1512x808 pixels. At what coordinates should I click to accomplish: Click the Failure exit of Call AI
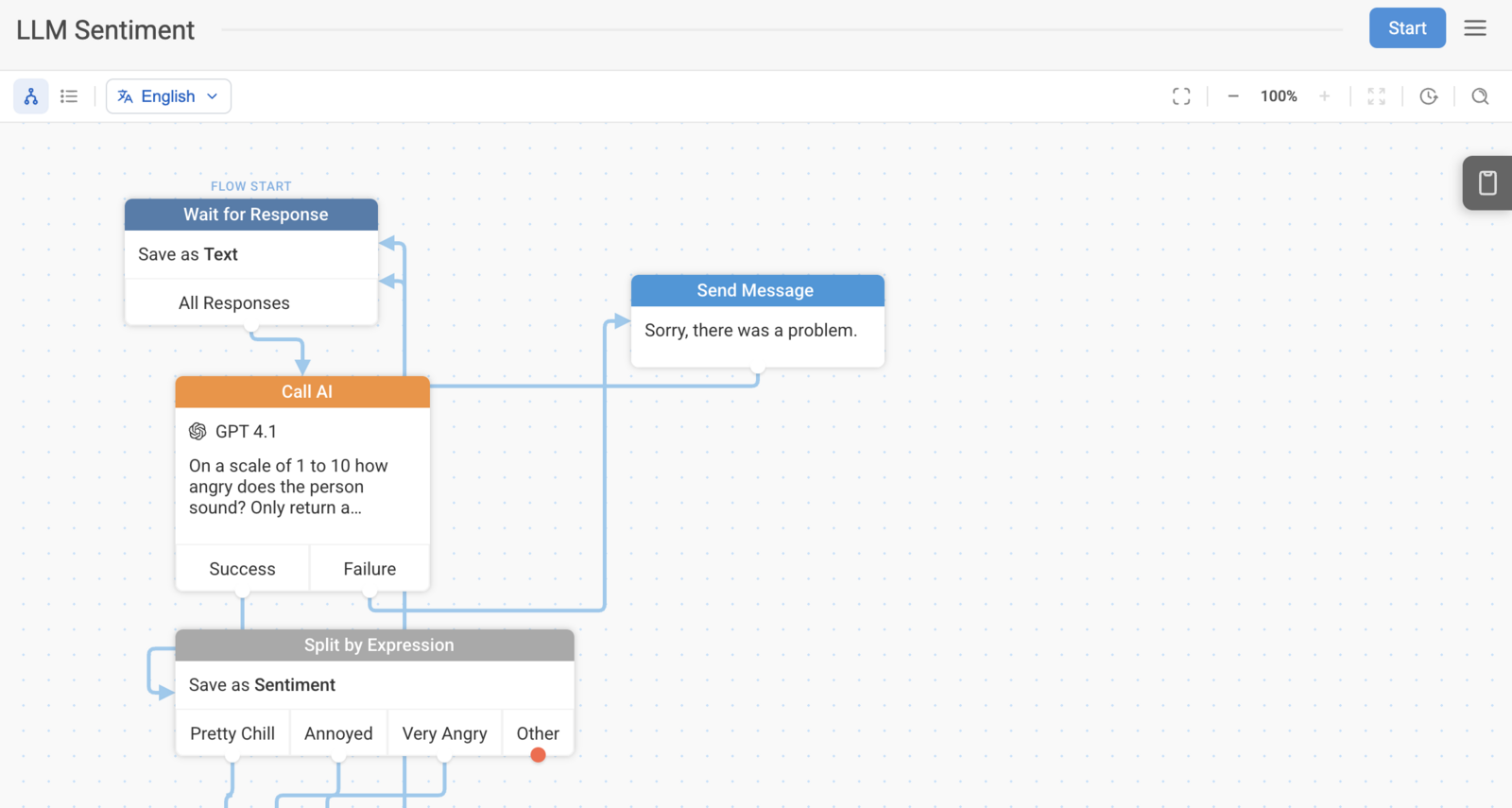[369, 569]
